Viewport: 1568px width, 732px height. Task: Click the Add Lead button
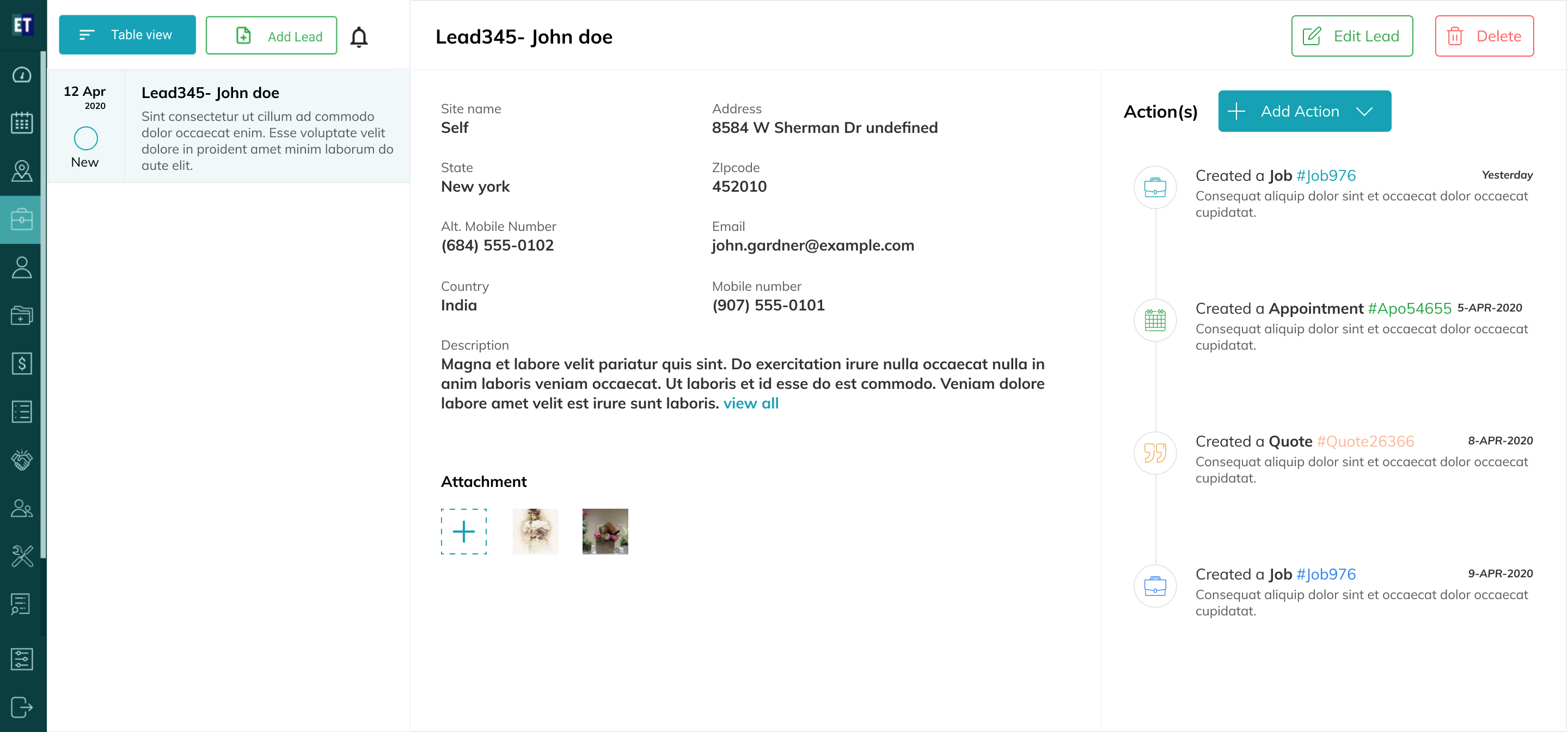click(x=272, y=36)
